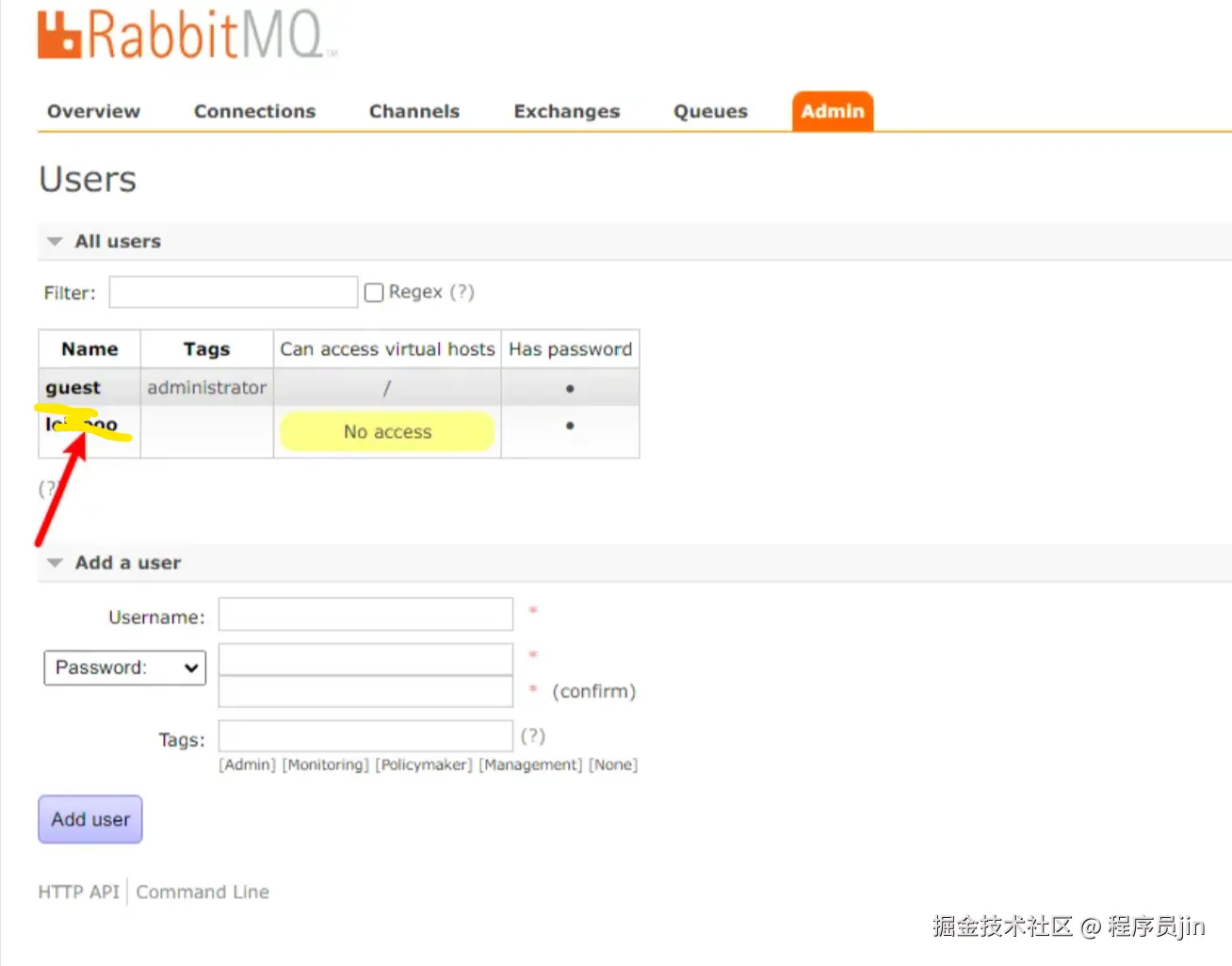Screen dimensions: 1232x966
Task: Go to the Channels tab
Action: (413, 111)
